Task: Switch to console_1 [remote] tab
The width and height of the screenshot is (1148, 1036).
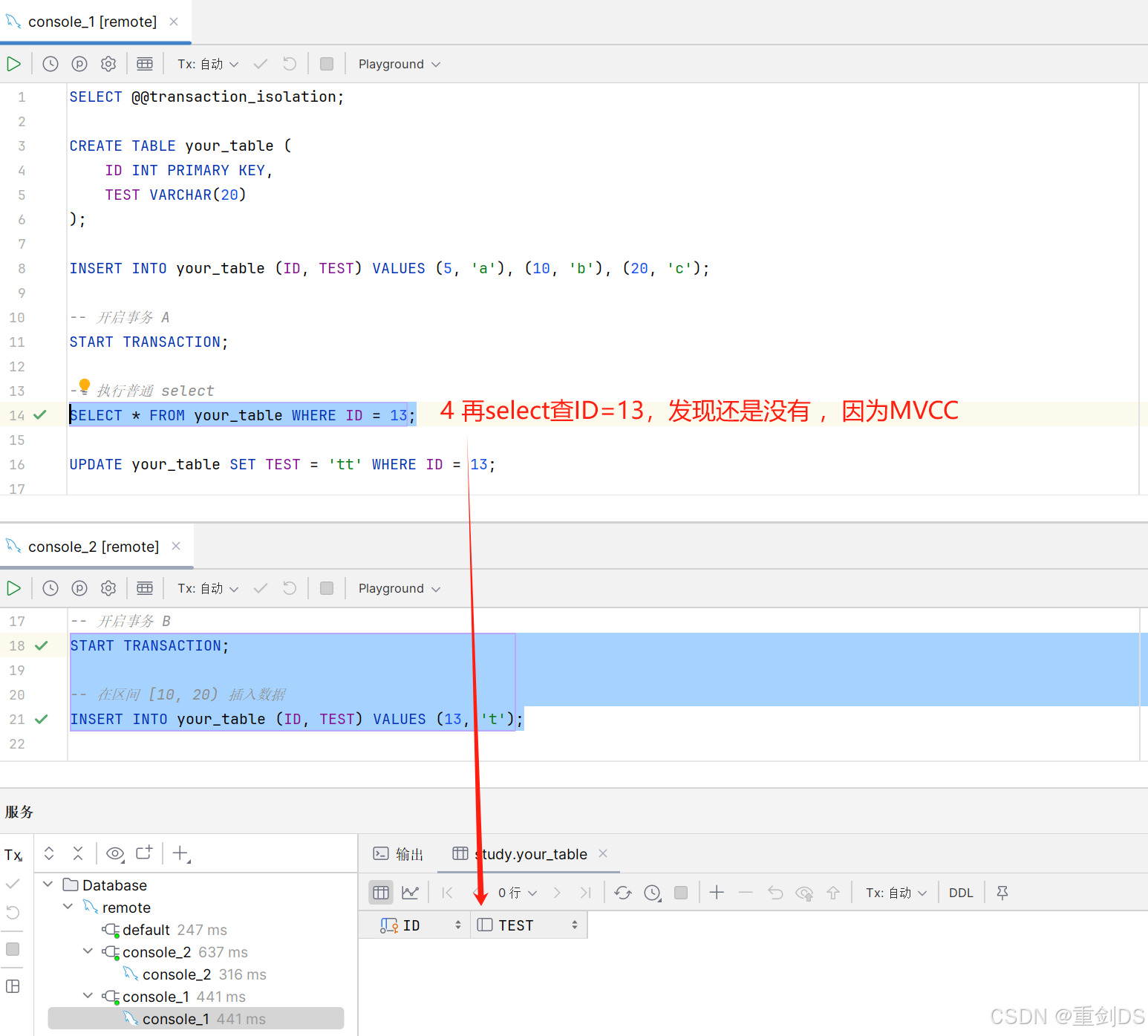Action: point(92,22)
